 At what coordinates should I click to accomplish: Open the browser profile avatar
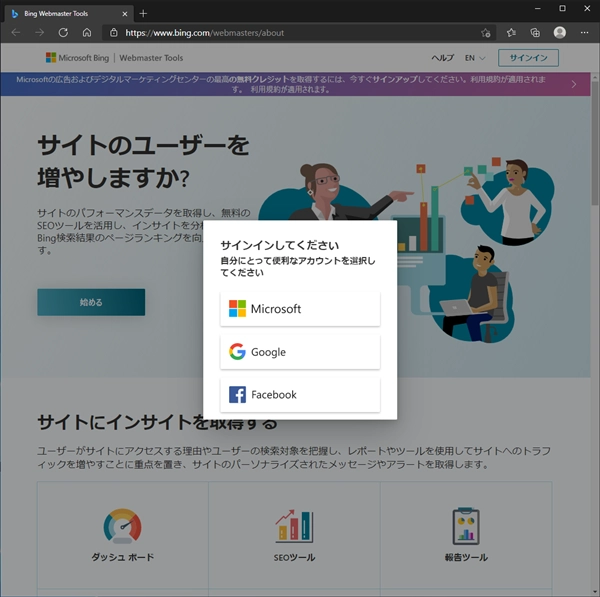pyautogui.click(x=559, y=33)
